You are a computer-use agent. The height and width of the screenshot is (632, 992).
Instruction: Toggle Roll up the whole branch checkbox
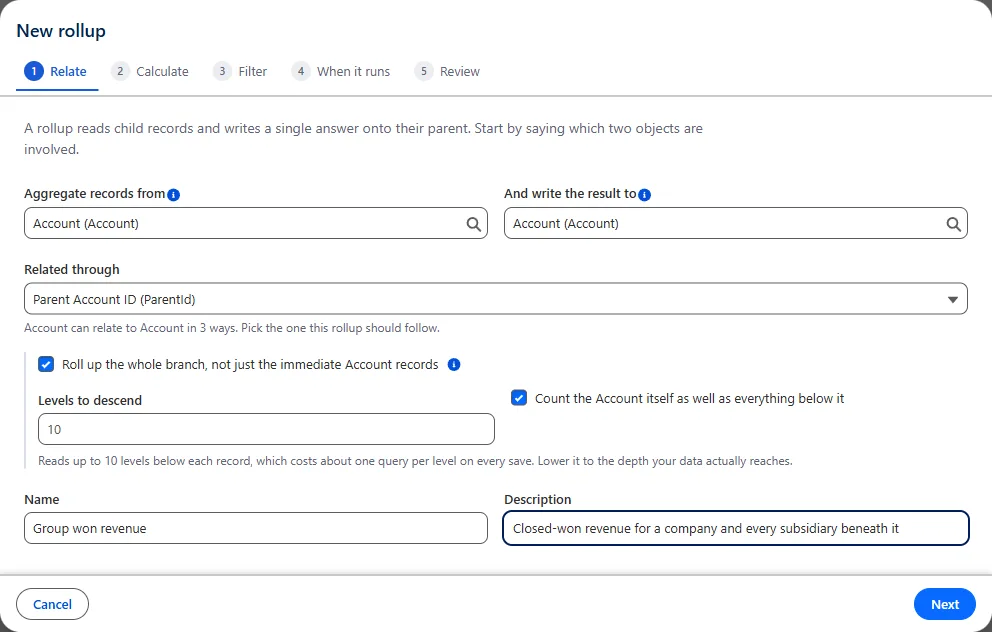[46, 364]
